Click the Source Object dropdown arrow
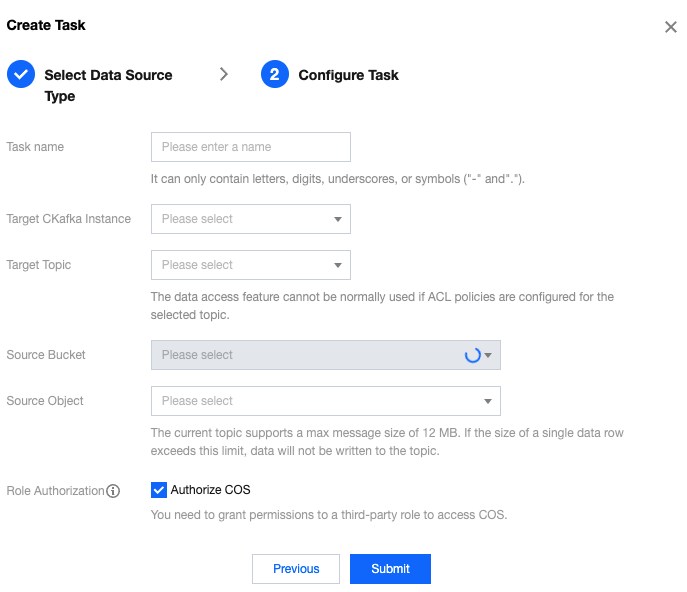 pos(488,402)
